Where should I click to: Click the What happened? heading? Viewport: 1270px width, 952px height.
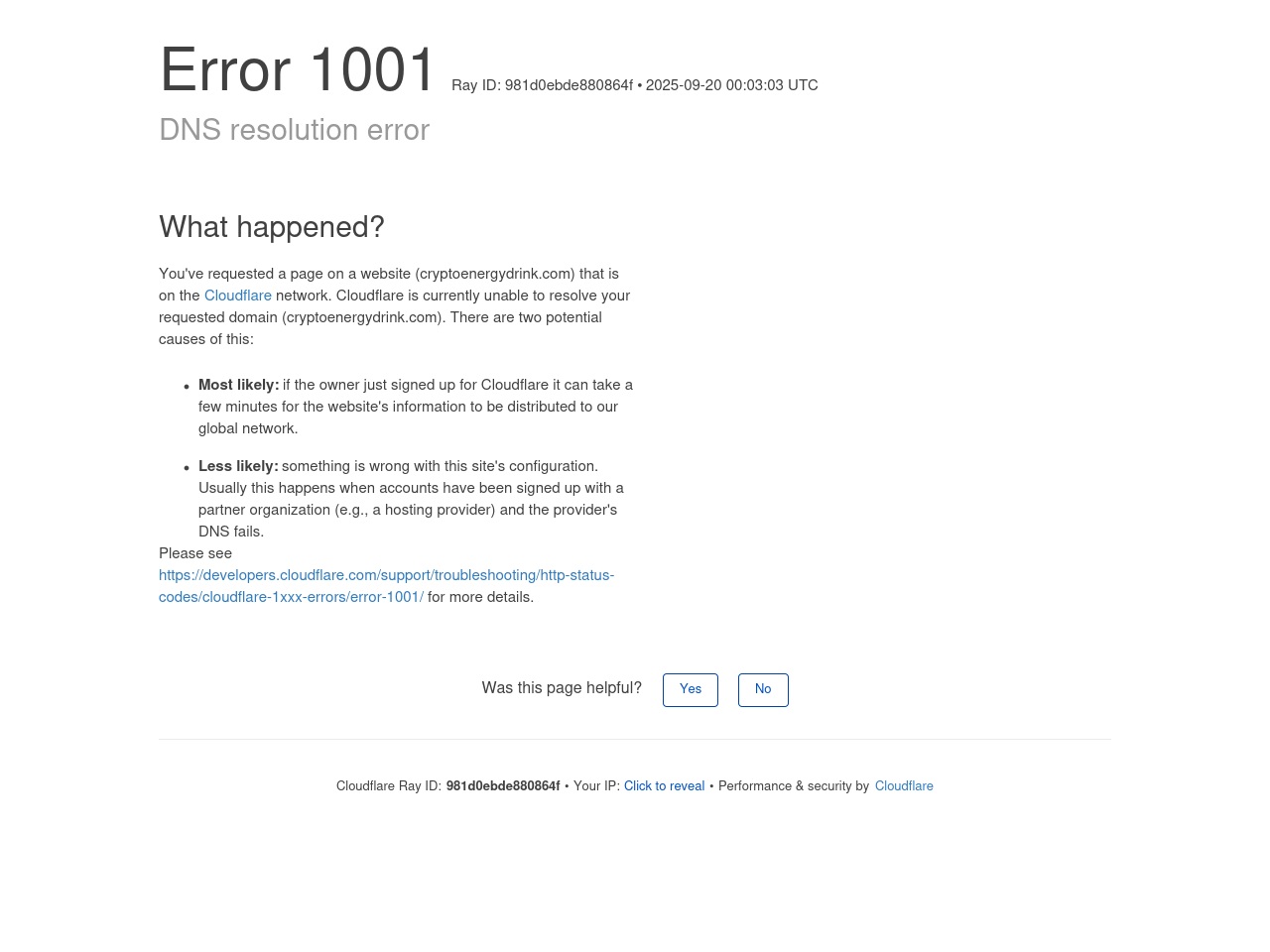pyautogui.click(x=272, y=228)
